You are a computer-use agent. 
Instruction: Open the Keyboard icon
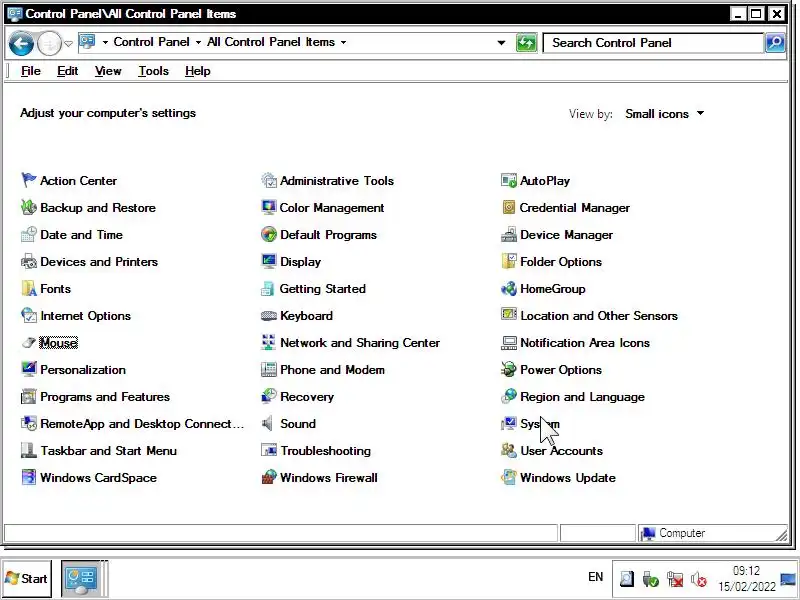[268, 315]
